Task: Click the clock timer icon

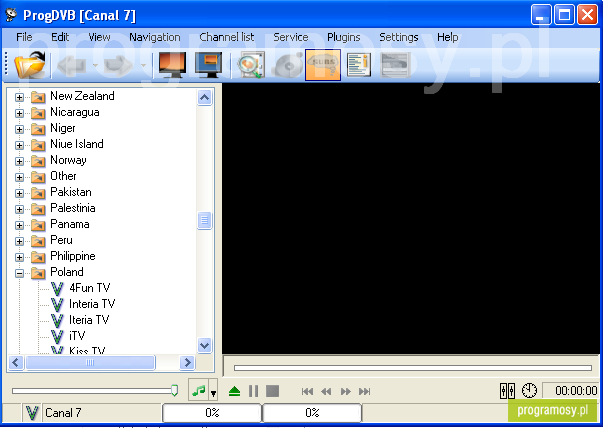Action: click(x=529, y=391)
